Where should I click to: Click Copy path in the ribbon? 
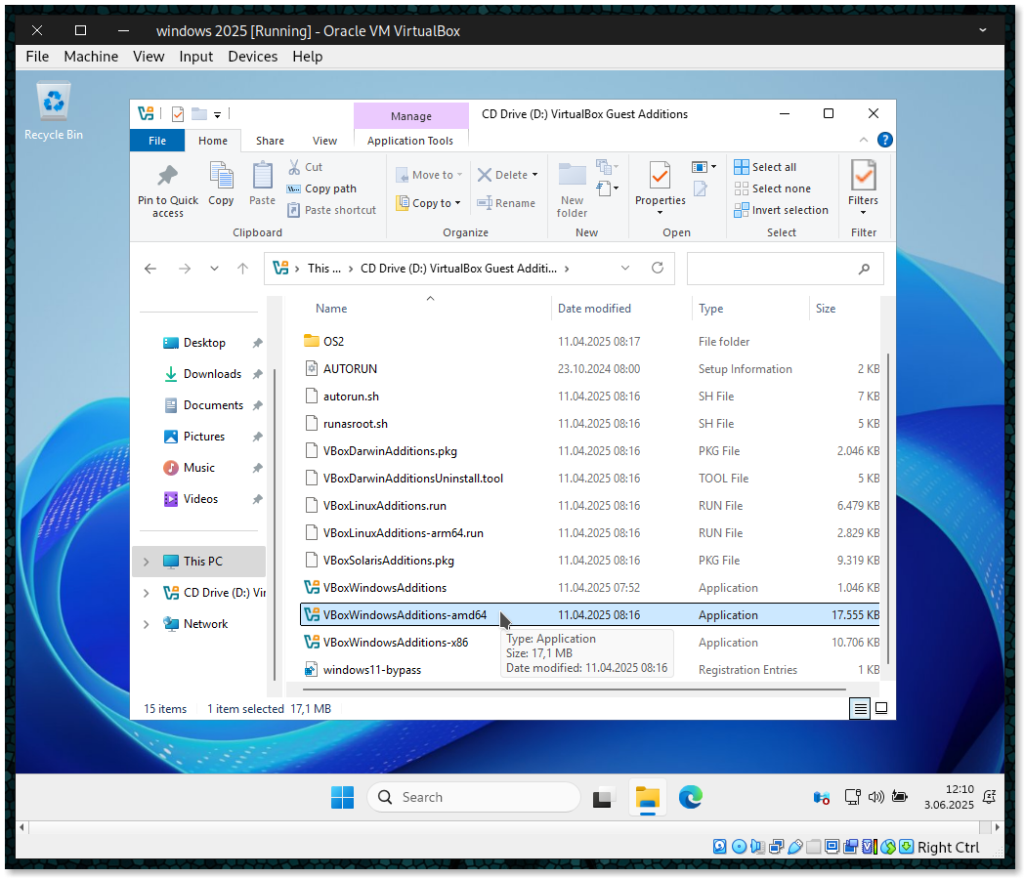[322, 189]
